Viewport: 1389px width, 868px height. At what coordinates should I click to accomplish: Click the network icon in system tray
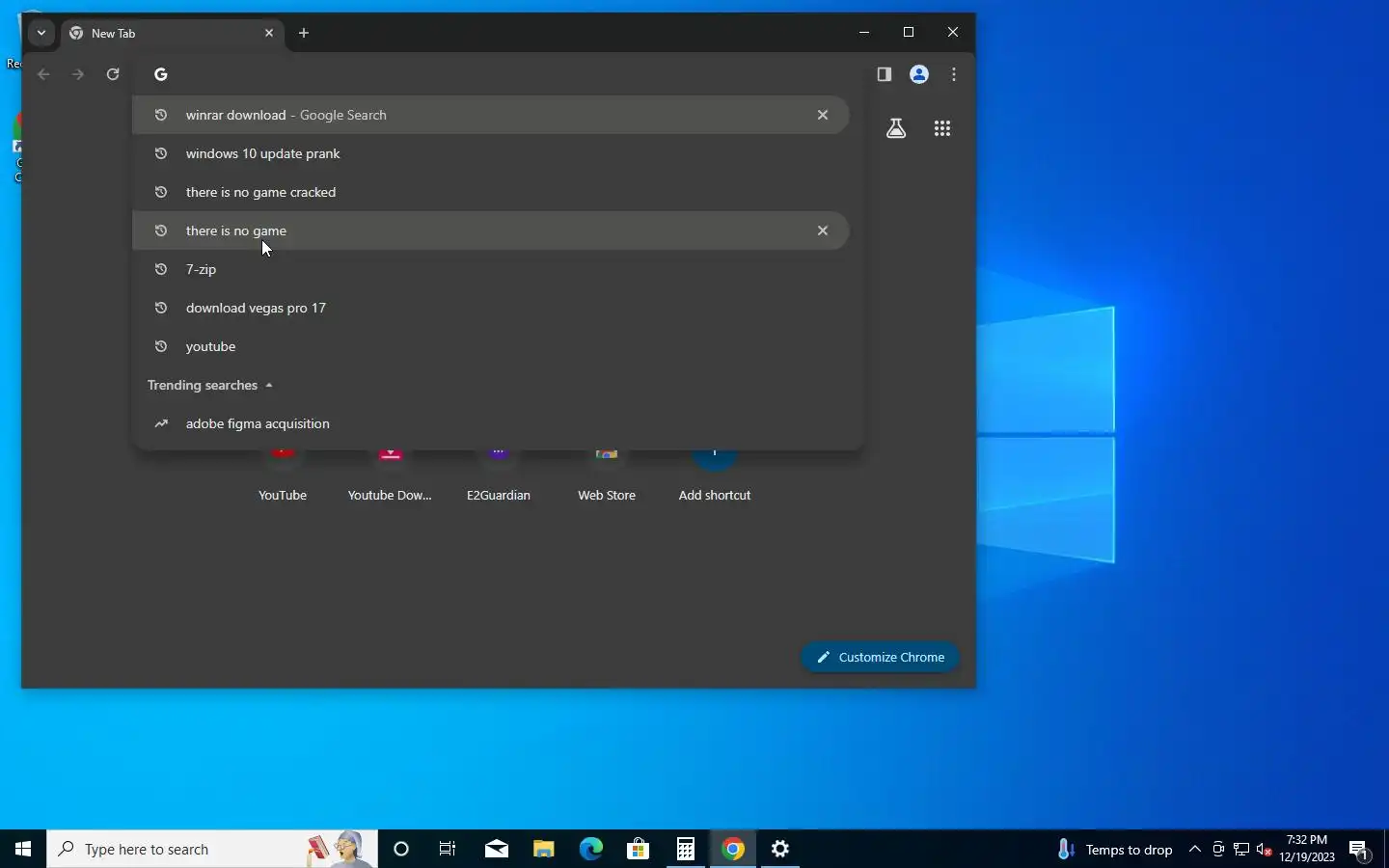click(x=1241, y=849)
